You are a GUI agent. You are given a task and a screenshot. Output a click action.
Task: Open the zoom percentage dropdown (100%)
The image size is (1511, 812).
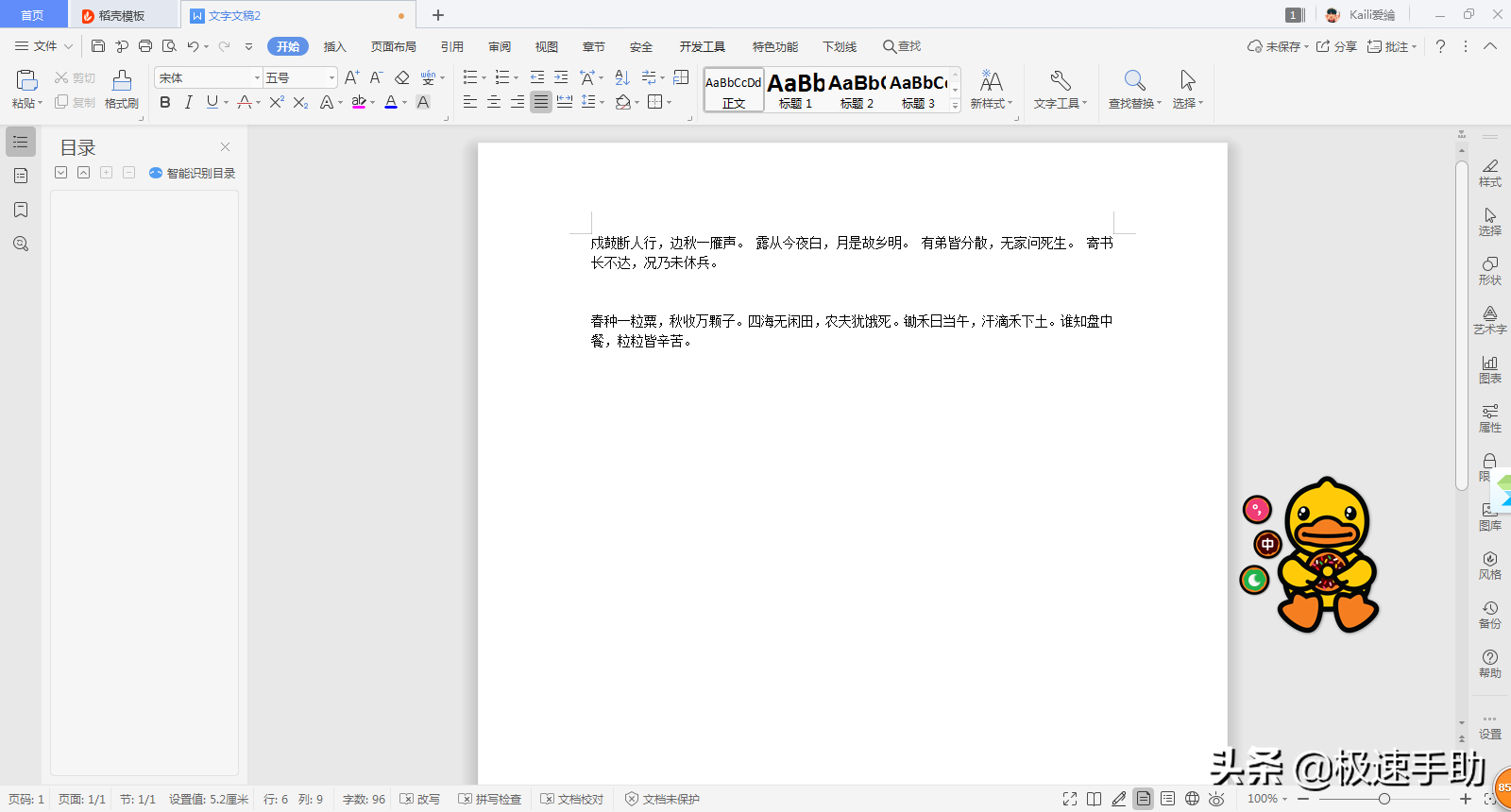coord(1267,799)
